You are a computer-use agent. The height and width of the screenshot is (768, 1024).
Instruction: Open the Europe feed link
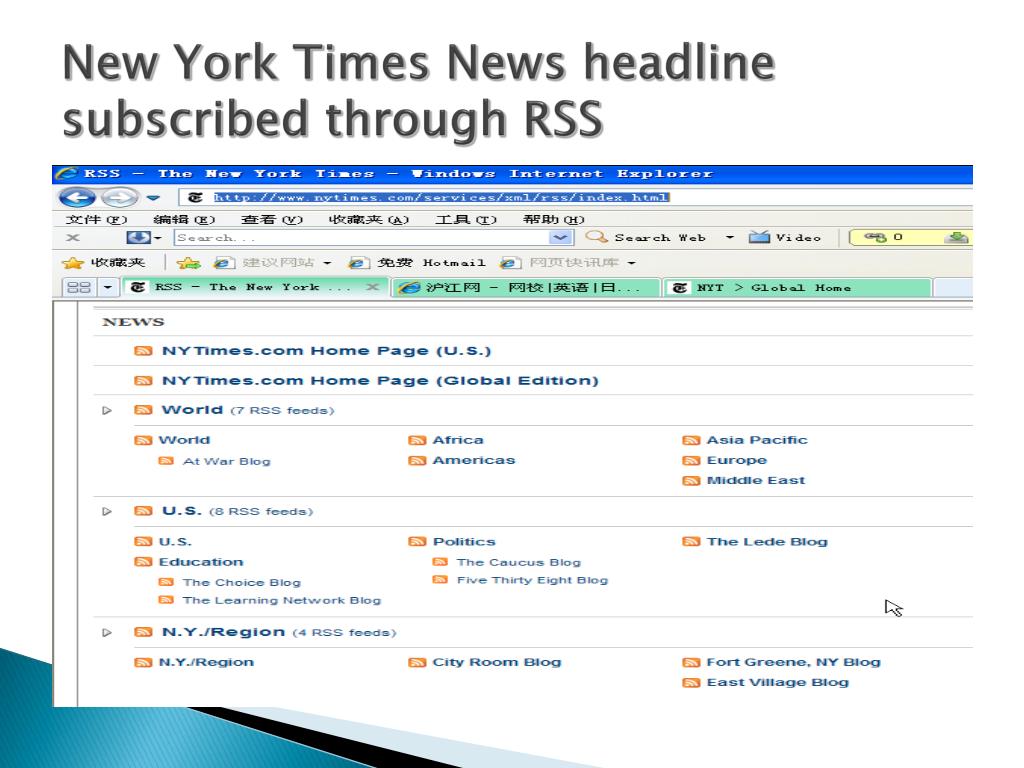(x=737, y=460)
